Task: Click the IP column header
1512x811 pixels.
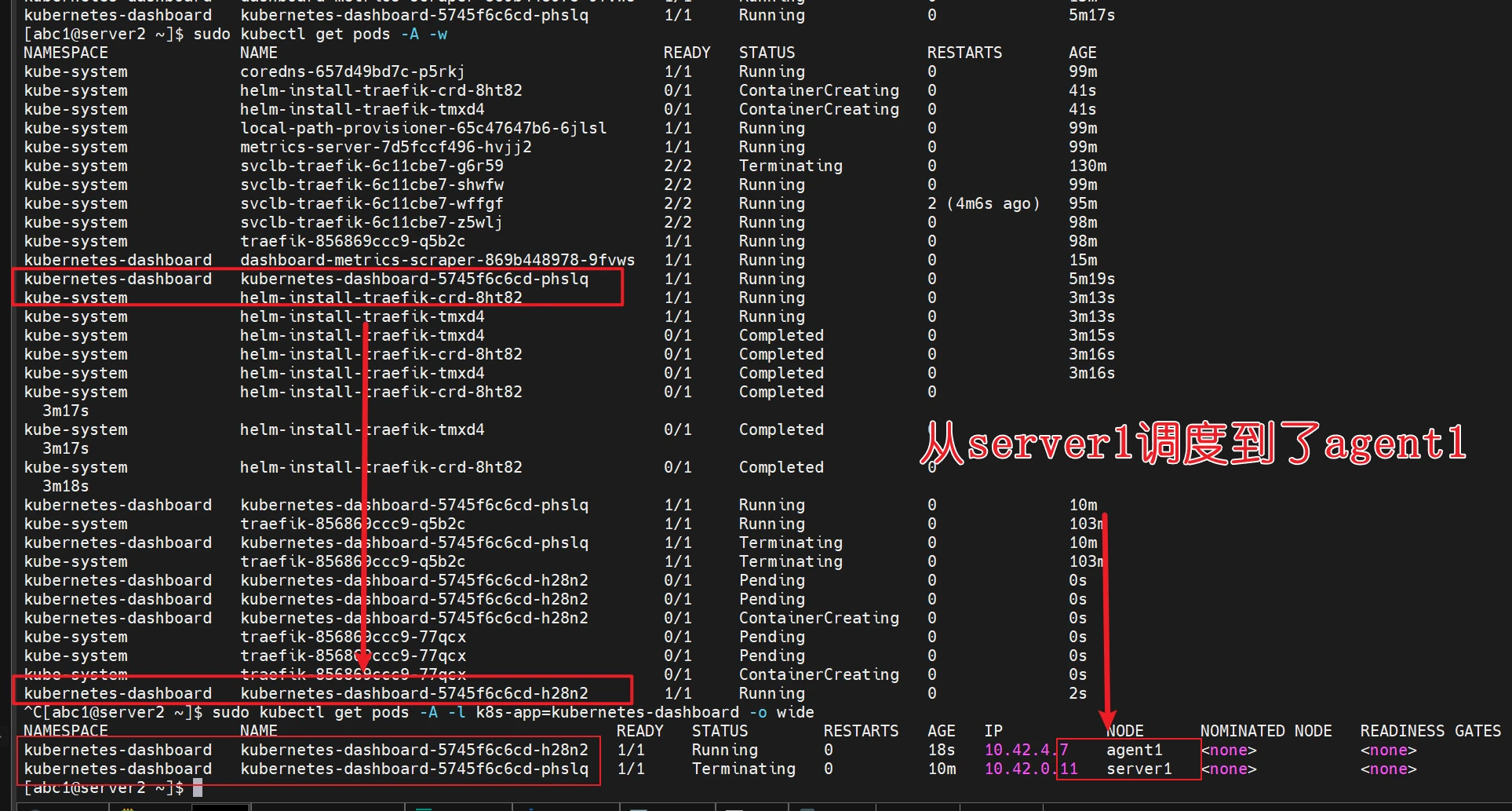Action: [x=993, y=732]
